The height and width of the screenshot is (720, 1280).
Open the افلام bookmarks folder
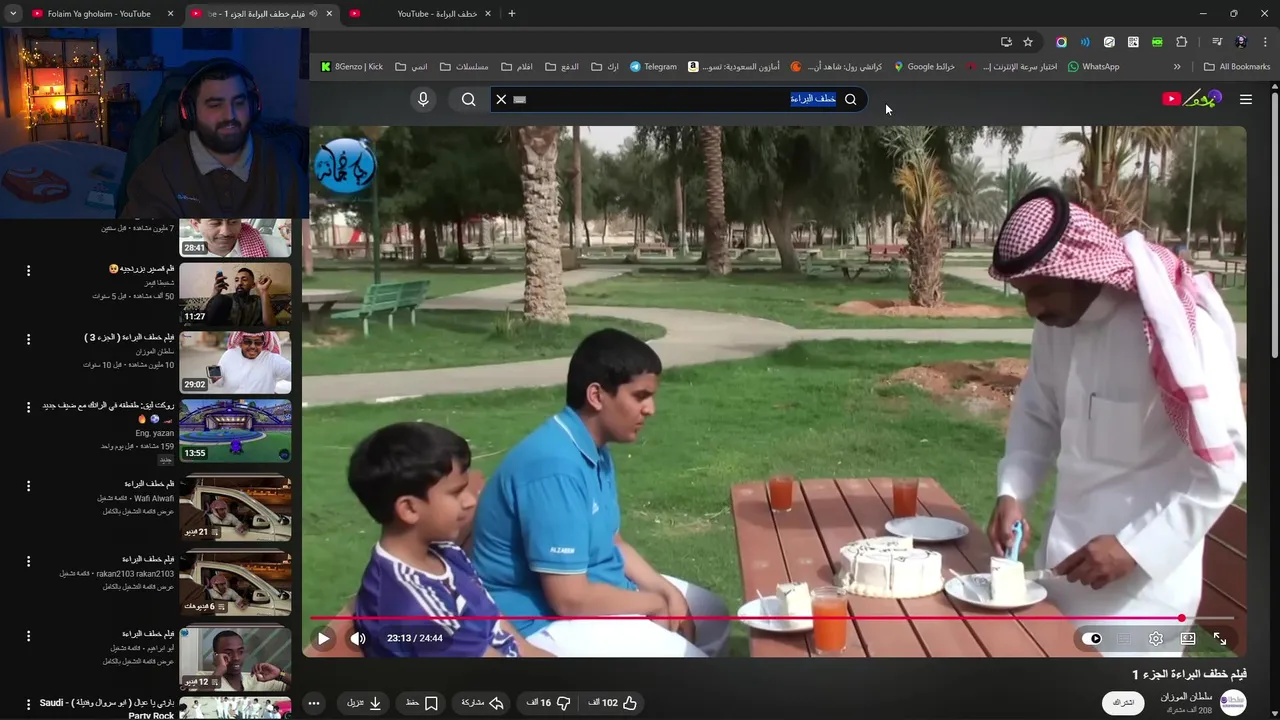(517, 67)
